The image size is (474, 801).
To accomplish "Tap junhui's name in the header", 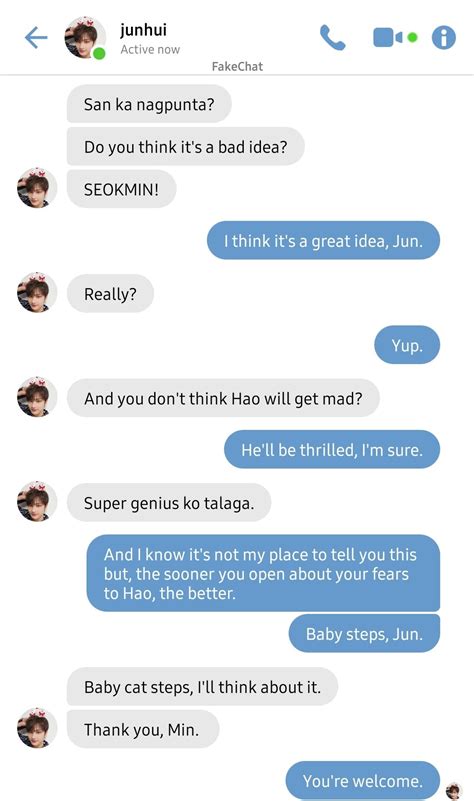I will coord(144,30).
